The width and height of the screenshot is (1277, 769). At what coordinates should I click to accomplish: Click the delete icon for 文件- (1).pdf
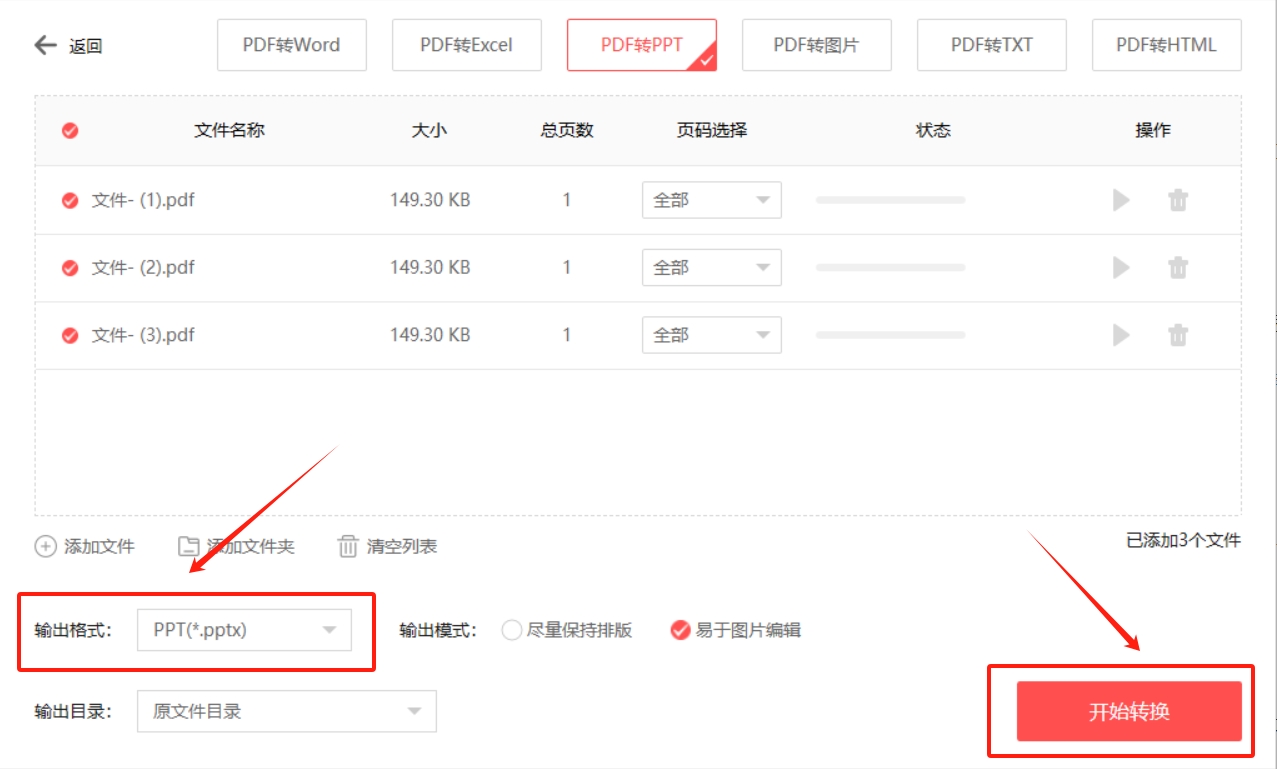pos(1177,199)
